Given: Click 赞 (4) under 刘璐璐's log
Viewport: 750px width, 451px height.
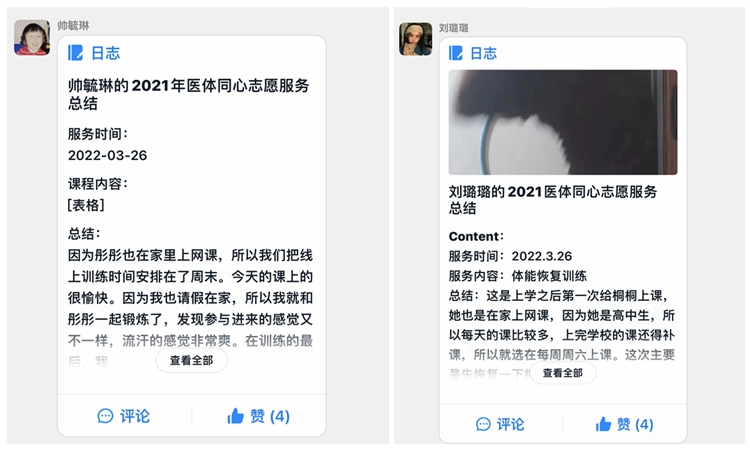Looking at the screenshot, I should [635, 424].
